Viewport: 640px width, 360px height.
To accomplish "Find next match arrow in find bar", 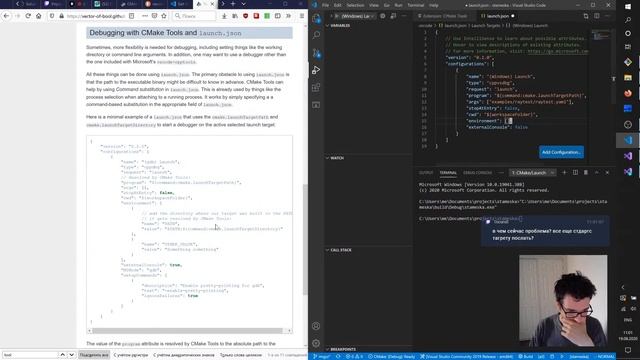I will coord(71,355).
